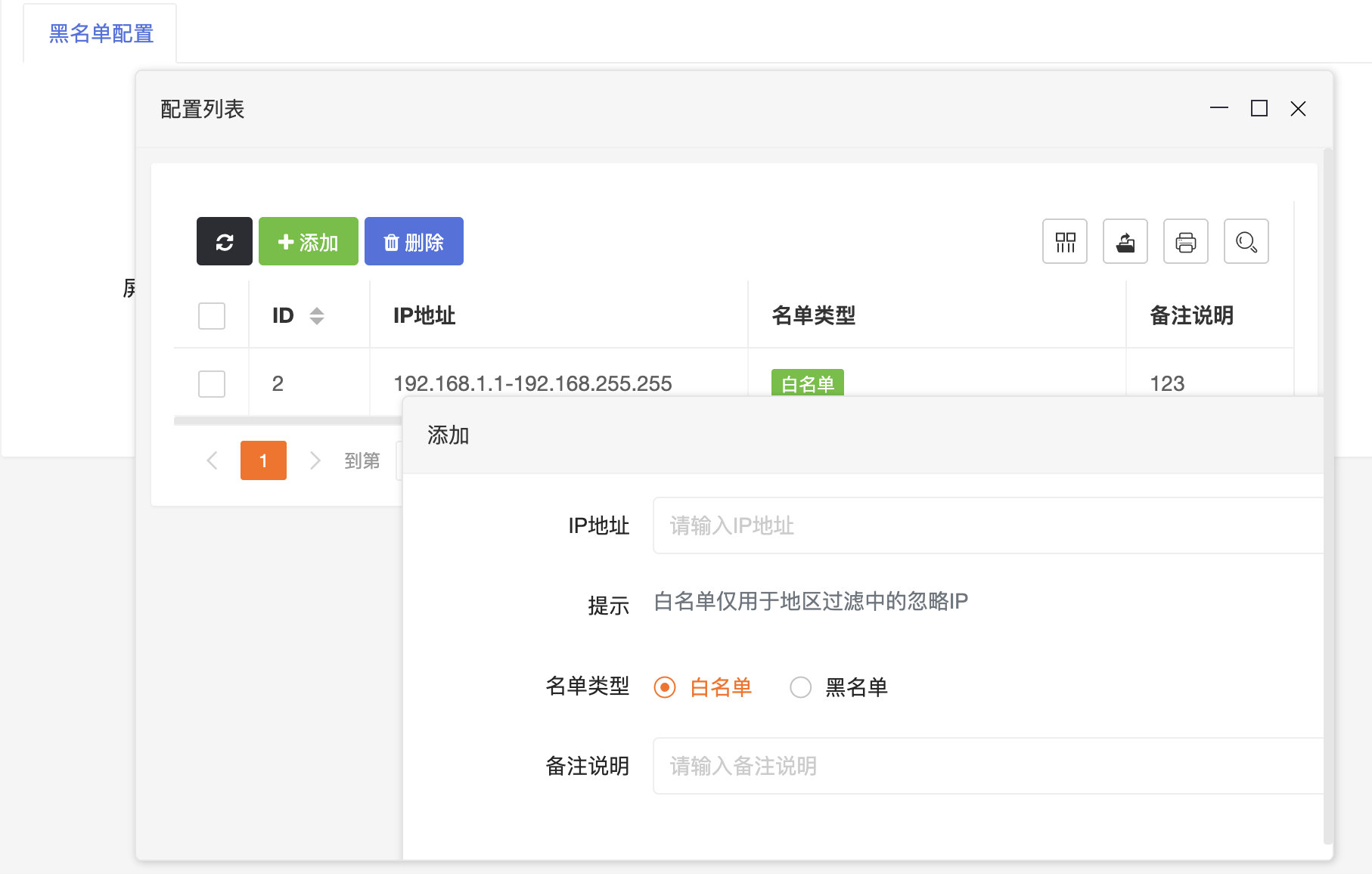Open the column filter icon
The image size is (1372, 874).
(x=1064, y=242)
